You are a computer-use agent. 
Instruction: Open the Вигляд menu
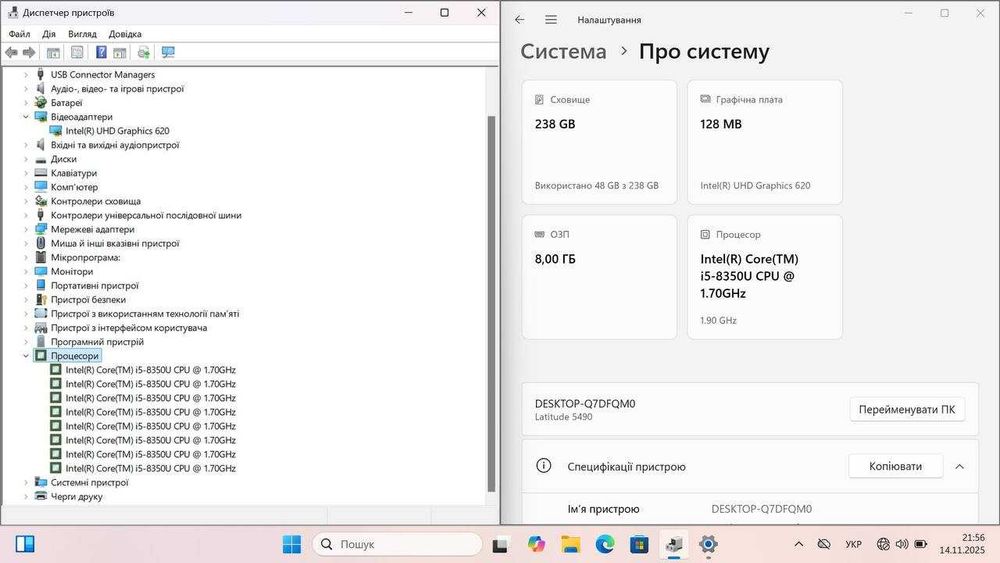click(82, 34)
